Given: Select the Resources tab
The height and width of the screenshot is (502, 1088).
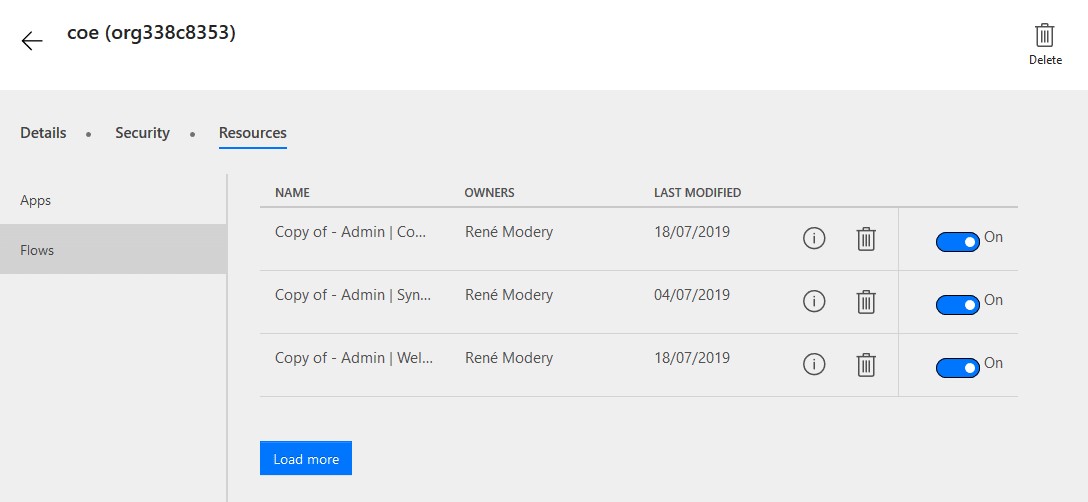Looking at the screenshot, I should tap(253, 133).
